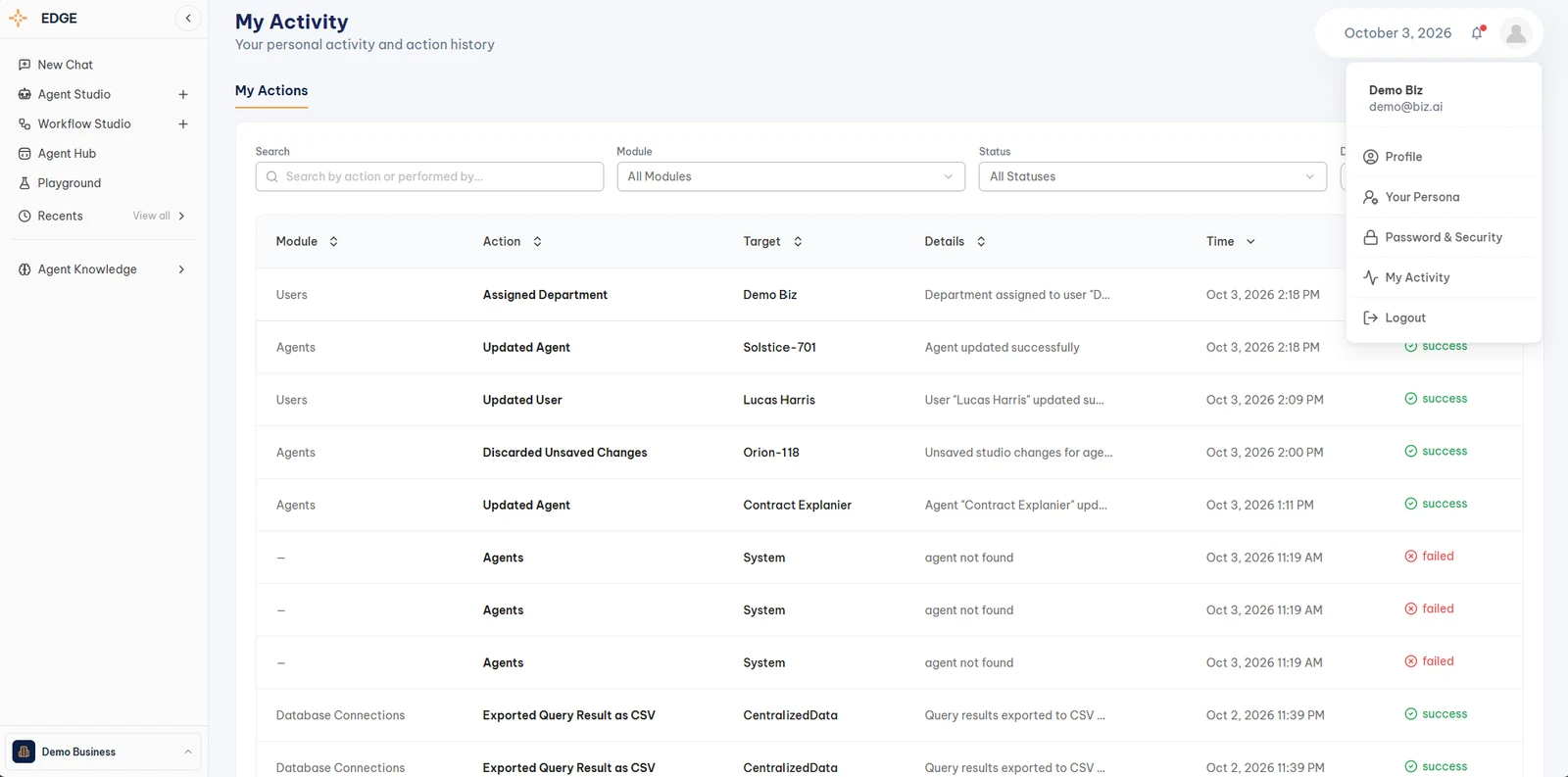Add a new workflow via Workflow Studio plus
Screen dimensions: 1568x777
[183, 124]
